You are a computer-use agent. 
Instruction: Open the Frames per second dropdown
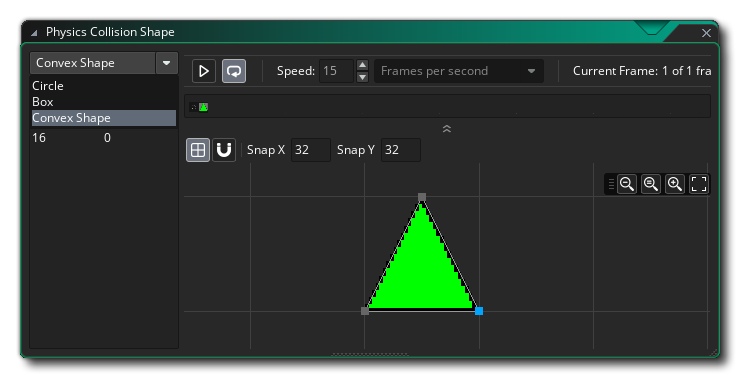[459, 71]
